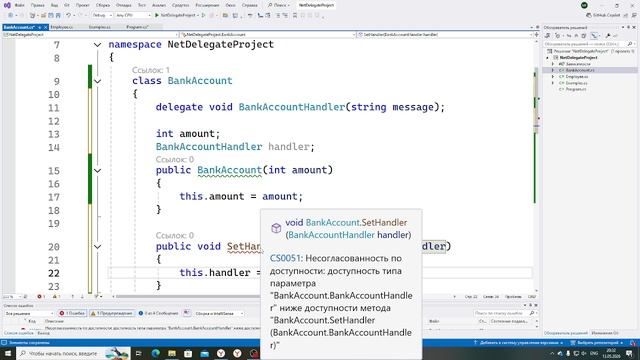The width and height of the screenshot is (640, 360).
Task: Collapse the class BankAccount block
Action: tap(97, 81)
